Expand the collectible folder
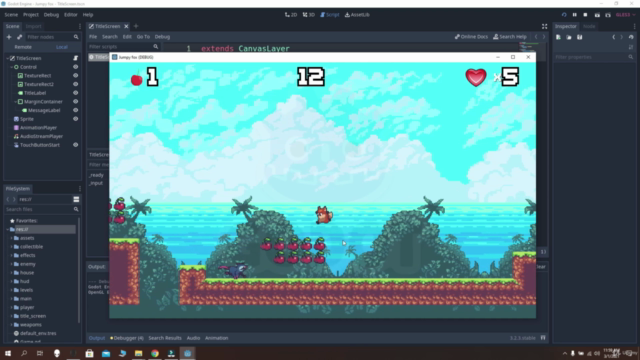The width and height of the screenshot is (640, 360). [11, 247]
